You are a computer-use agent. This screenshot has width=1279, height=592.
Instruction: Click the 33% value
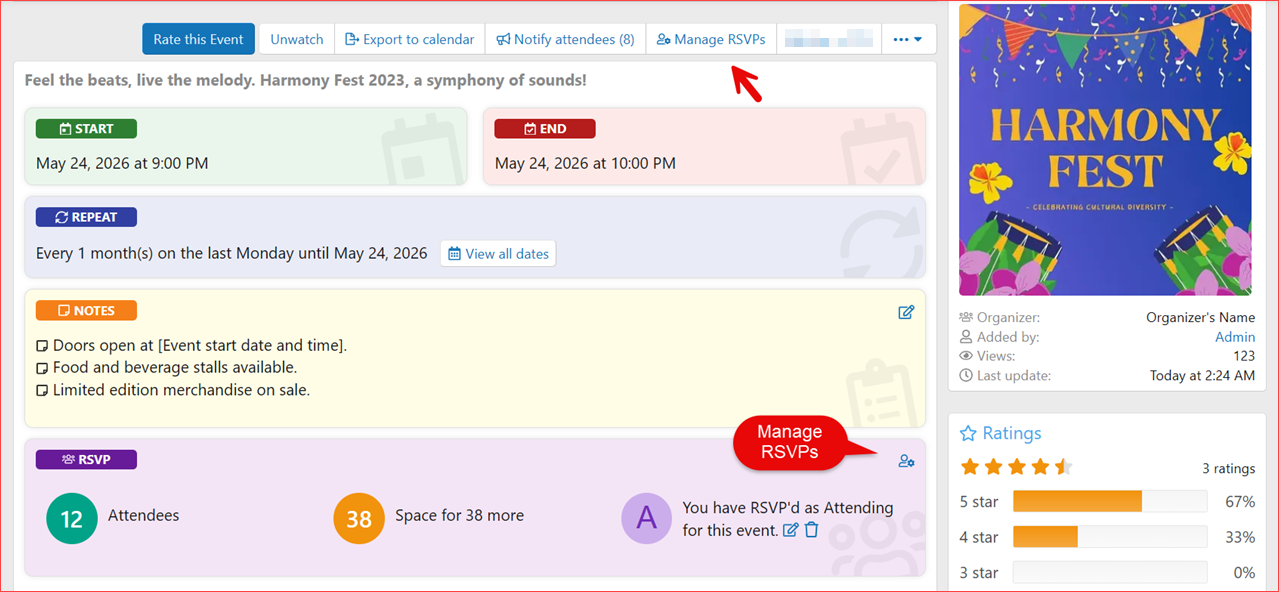pyautogui.click(x=1240, y=538)
